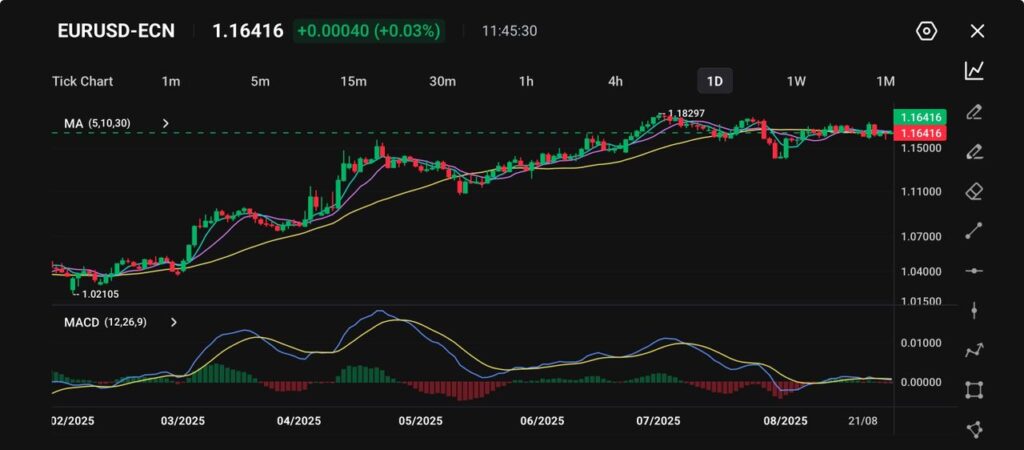The image size is (1024, 450).
Task: Switch to the 4h timeframe
Action: [615, 81]
